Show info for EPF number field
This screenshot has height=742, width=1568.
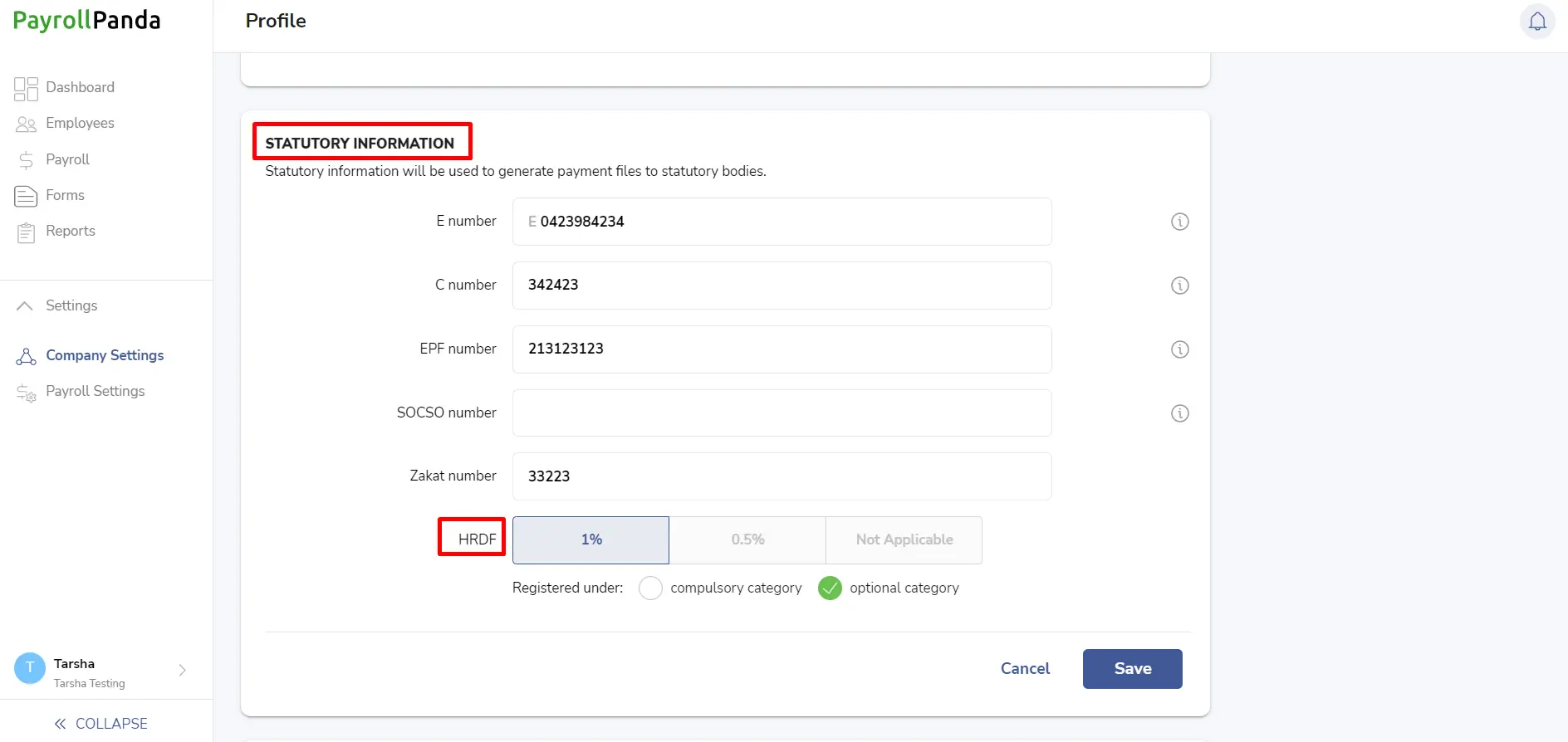1179,349
